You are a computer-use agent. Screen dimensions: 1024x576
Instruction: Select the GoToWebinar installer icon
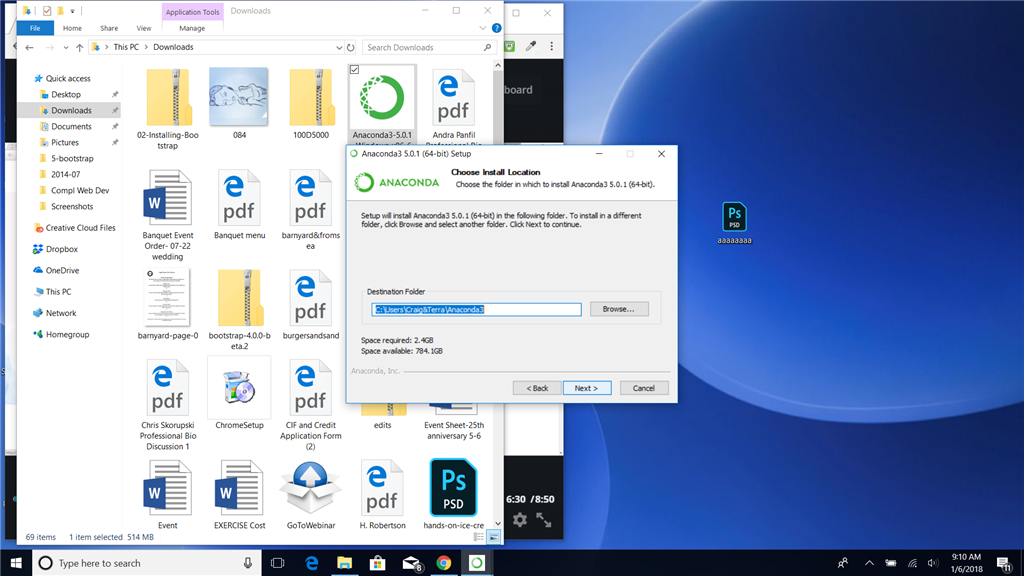[x=311, y=488]
